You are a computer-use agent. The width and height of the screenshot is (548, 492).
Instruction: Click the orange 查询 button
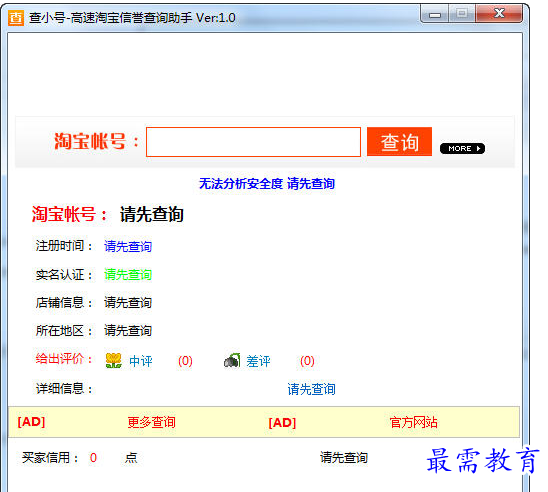click(399, 142)
